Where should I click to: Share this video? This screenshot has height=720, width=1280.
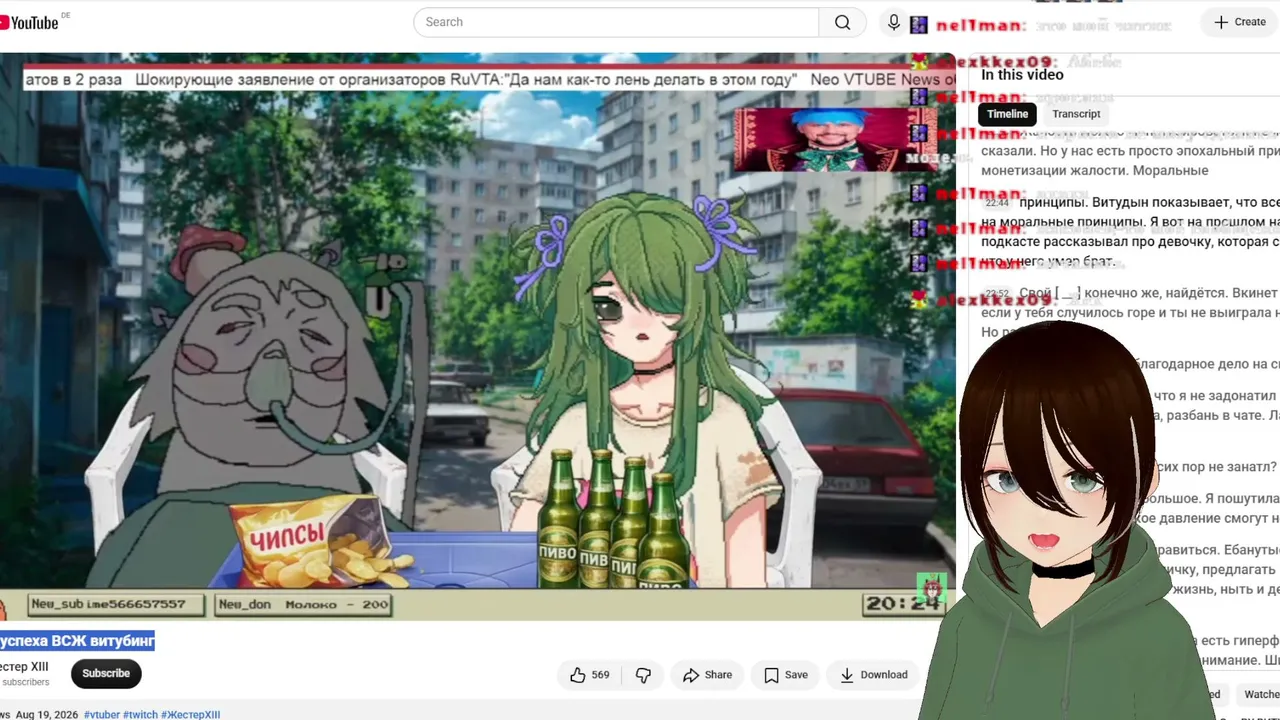point(707,675)
